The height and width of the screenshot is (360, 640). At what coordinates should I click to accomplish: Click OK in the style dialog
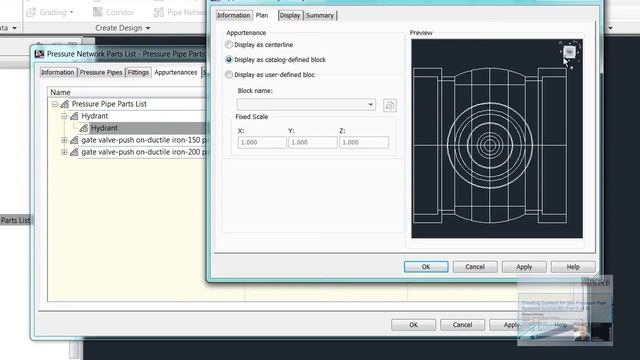426,267
